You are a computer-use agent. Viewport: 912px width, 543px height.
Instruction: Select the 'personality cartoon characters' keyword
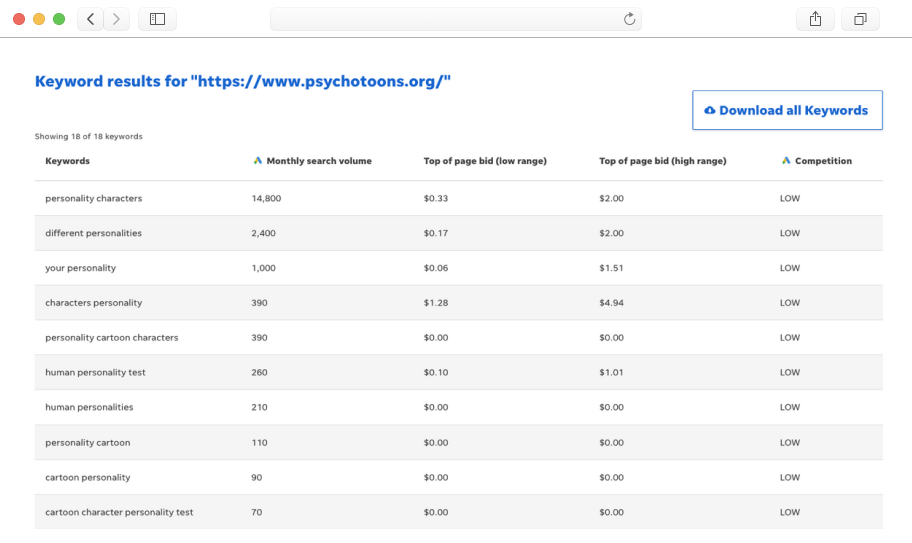[112, 338]
